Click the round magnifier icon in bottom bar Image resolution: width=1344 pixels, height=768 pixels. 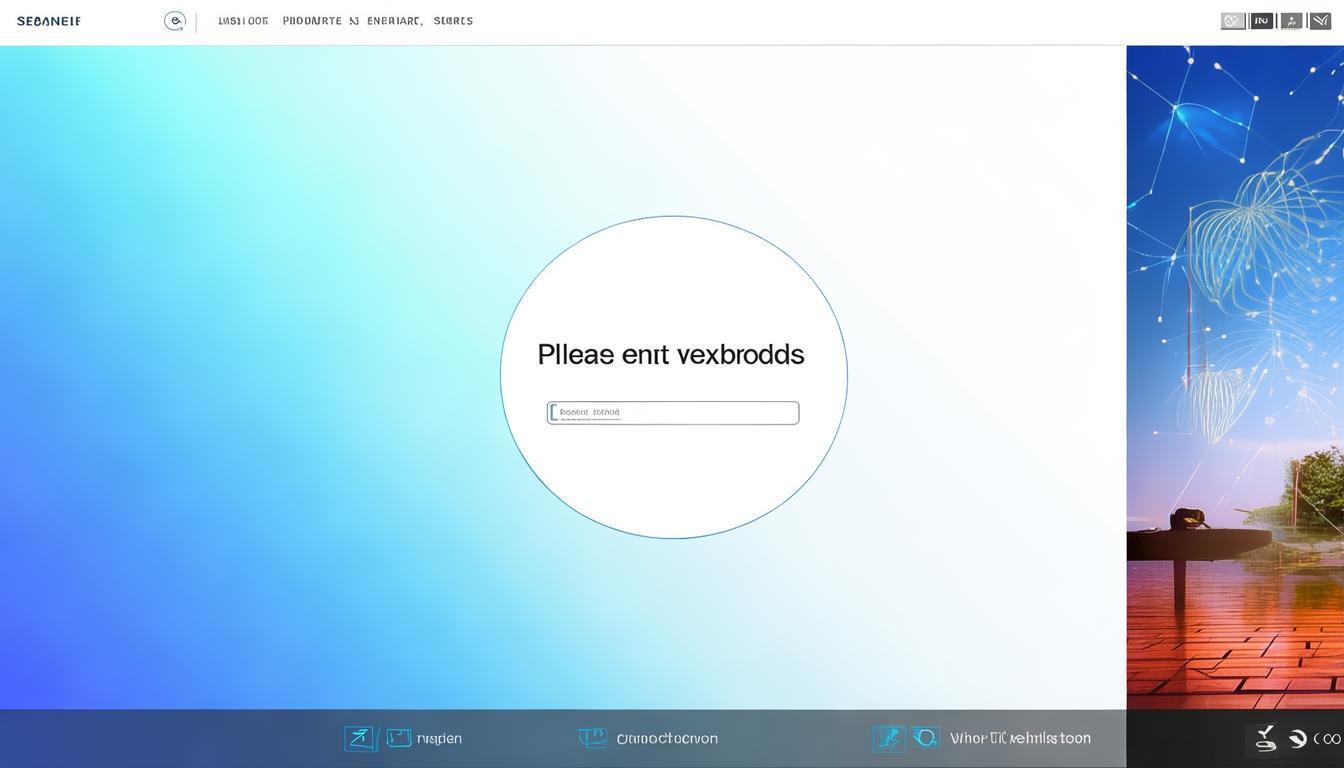[x=926, y=738]
